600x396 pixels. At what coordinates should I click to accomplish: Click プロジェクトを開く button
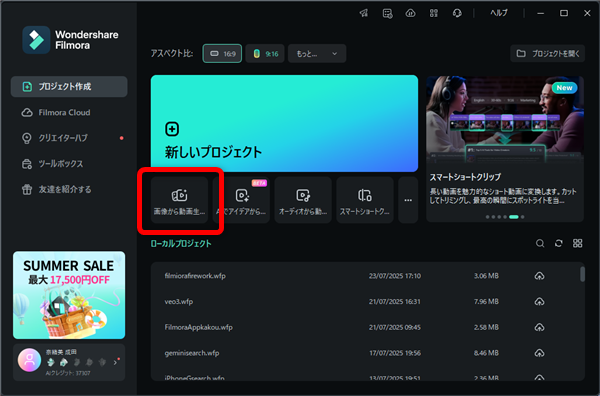[547, 54]
